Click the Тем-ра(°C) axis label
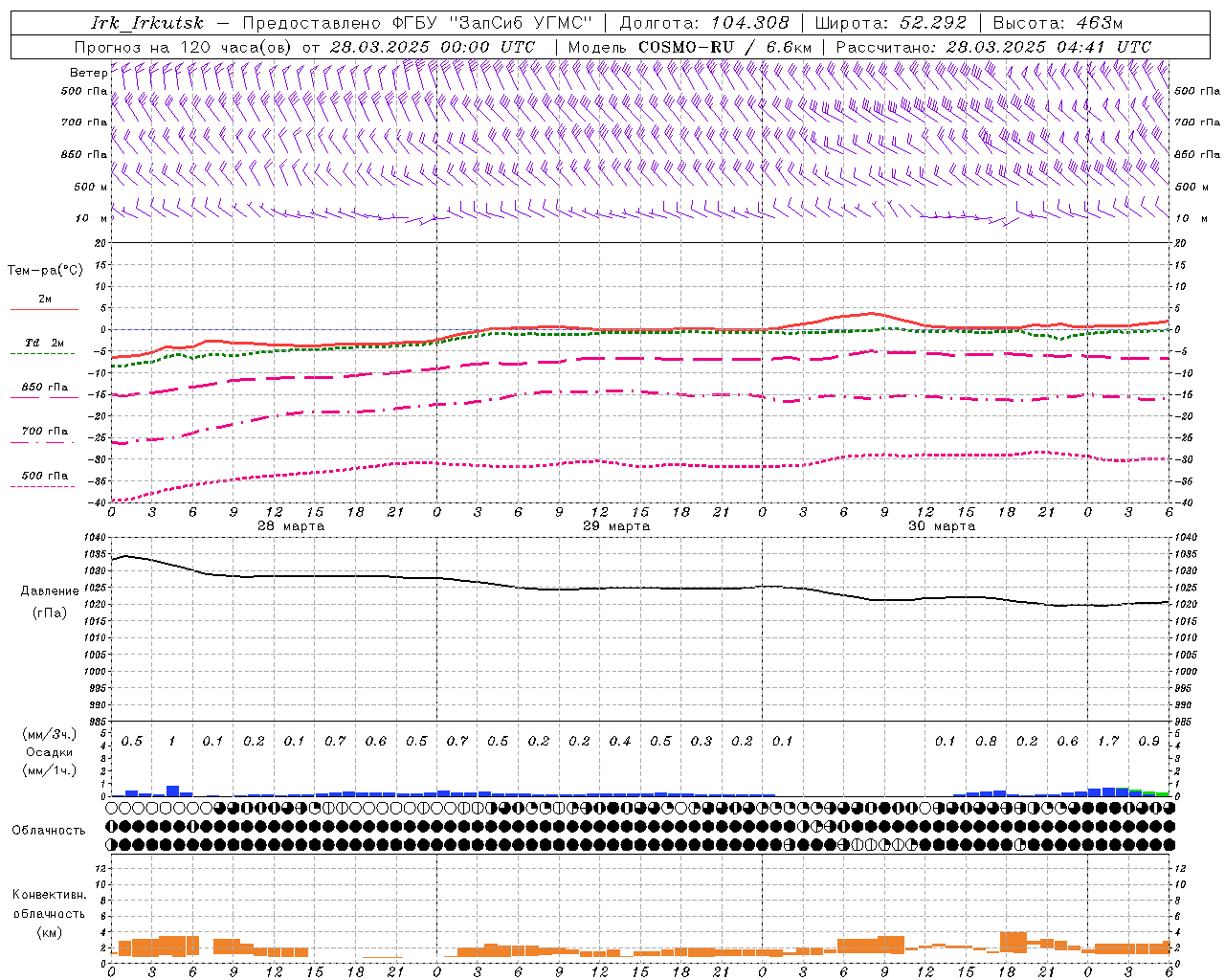Screen dimensions: 1225x980 point(45,271)
